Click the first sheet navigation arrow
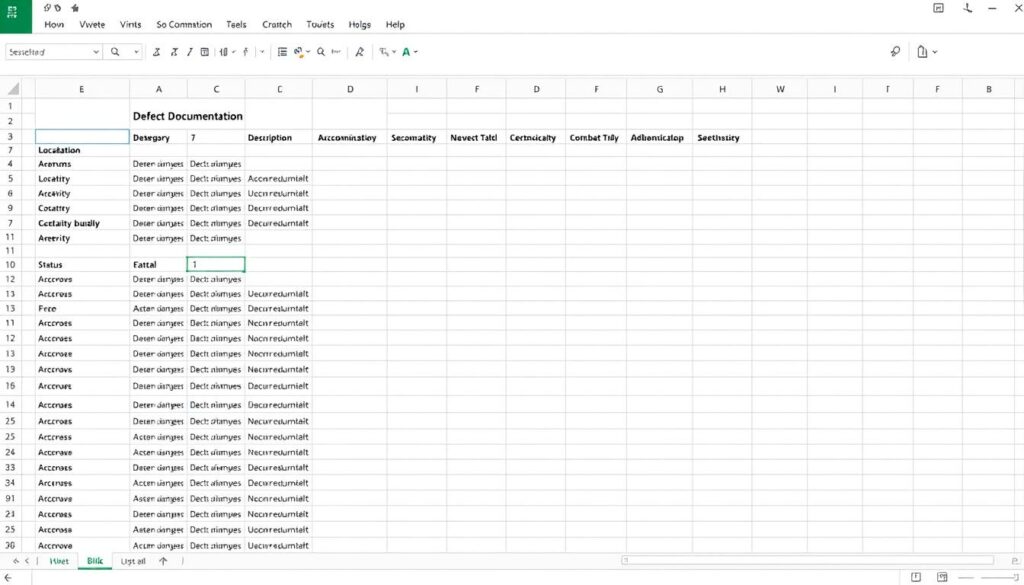1024x585 pixels. tap(16, 561)
